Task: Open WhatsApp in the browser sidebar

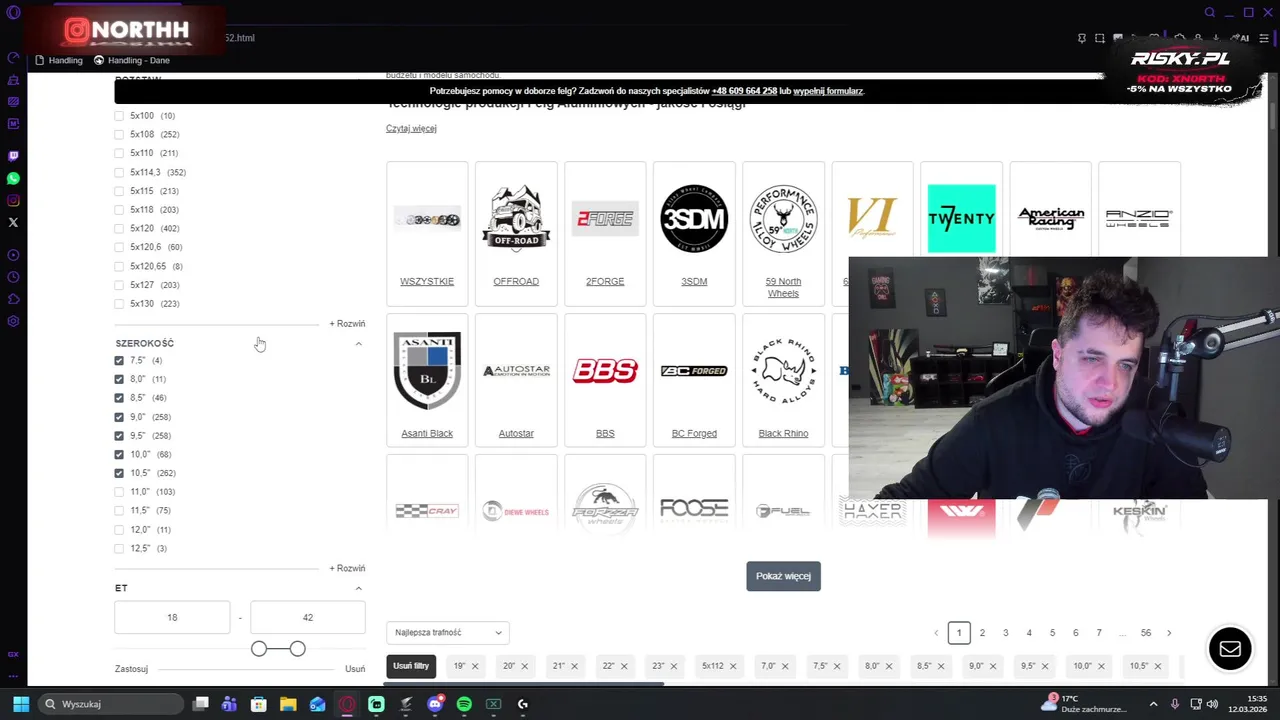Action: point(13,178)
